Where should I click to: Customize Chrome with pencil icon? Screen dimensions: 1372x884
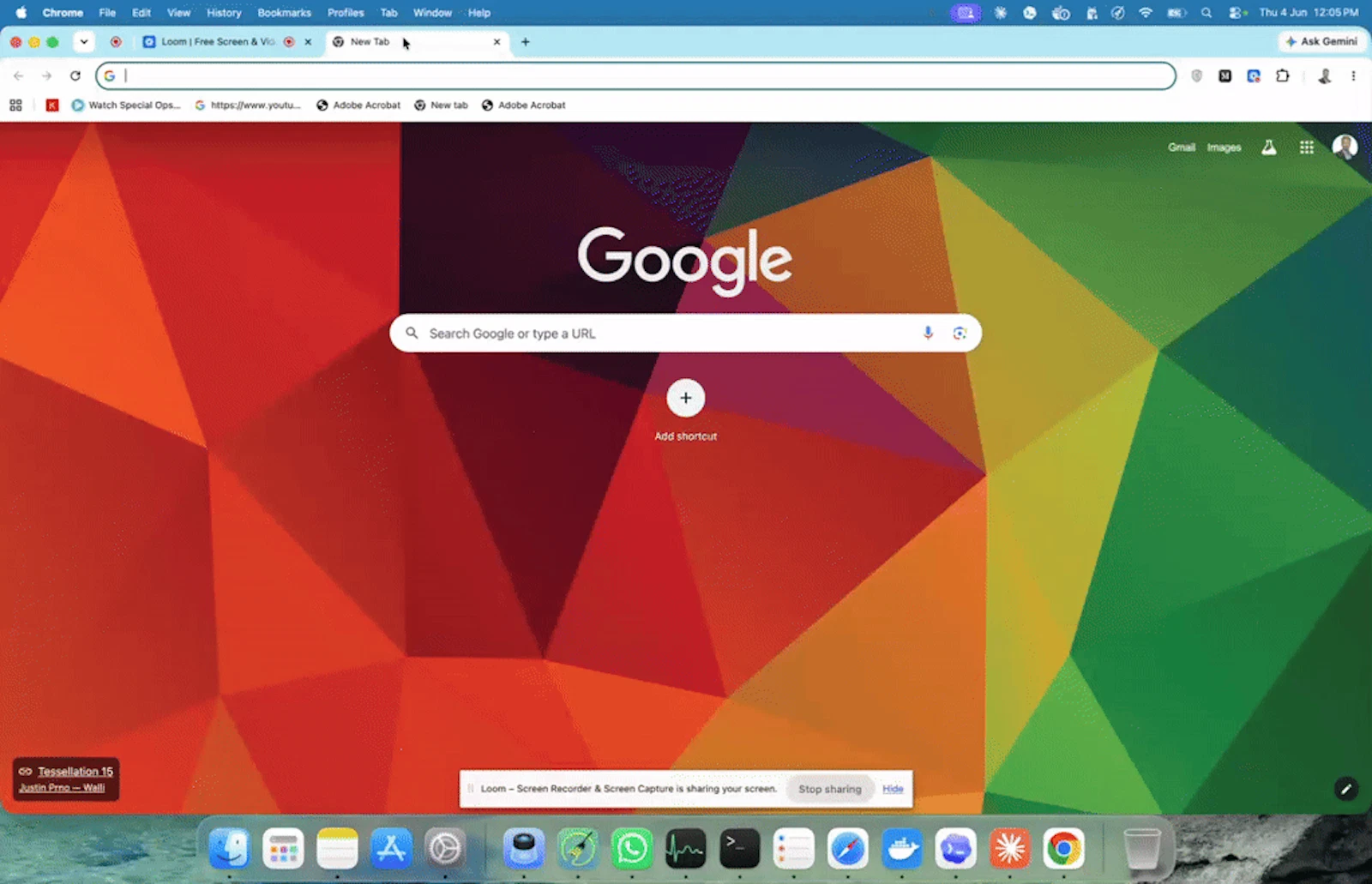coord(1345,789)
